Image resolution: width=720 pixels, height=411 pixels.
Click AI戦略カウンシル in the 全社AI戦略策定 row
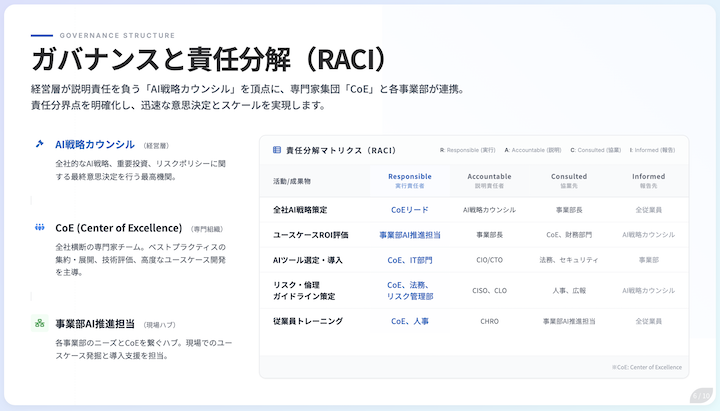(x=489, y=210)
